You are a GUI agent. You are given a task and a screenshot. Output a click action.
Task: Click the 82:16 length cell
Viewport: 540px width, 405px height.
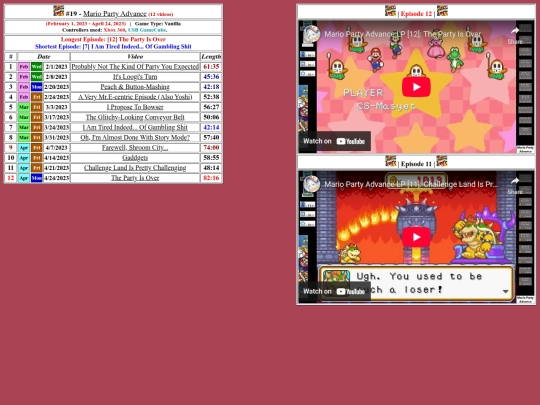pos(211,178)
